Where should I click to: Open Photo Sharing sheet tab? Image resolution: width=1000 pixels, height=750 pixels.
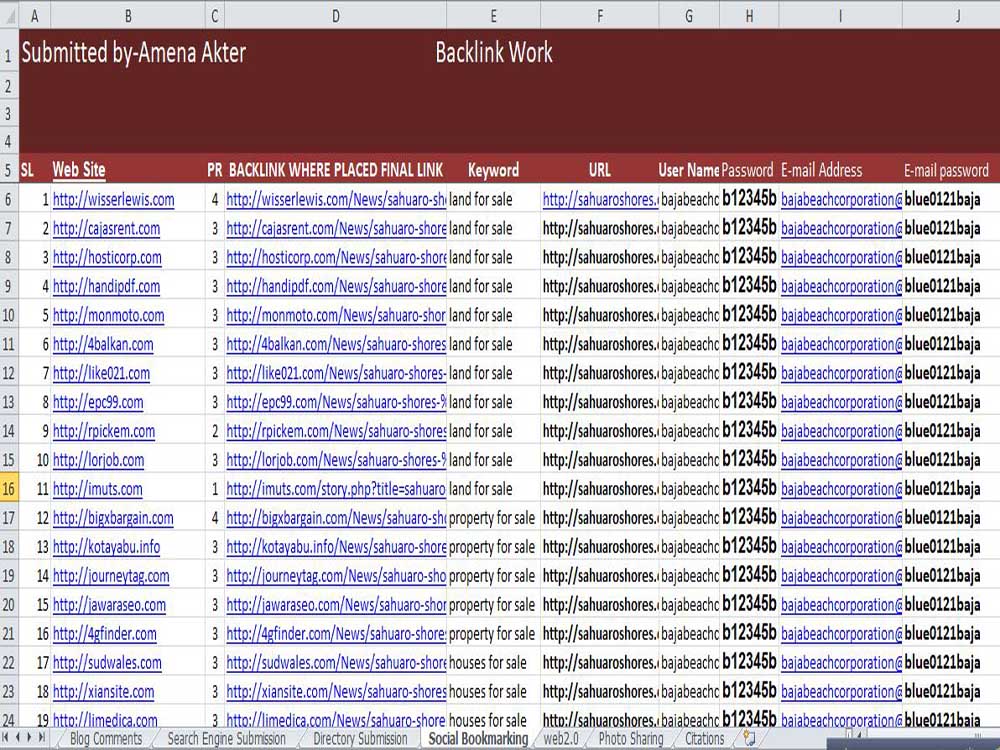pos(631,739)
